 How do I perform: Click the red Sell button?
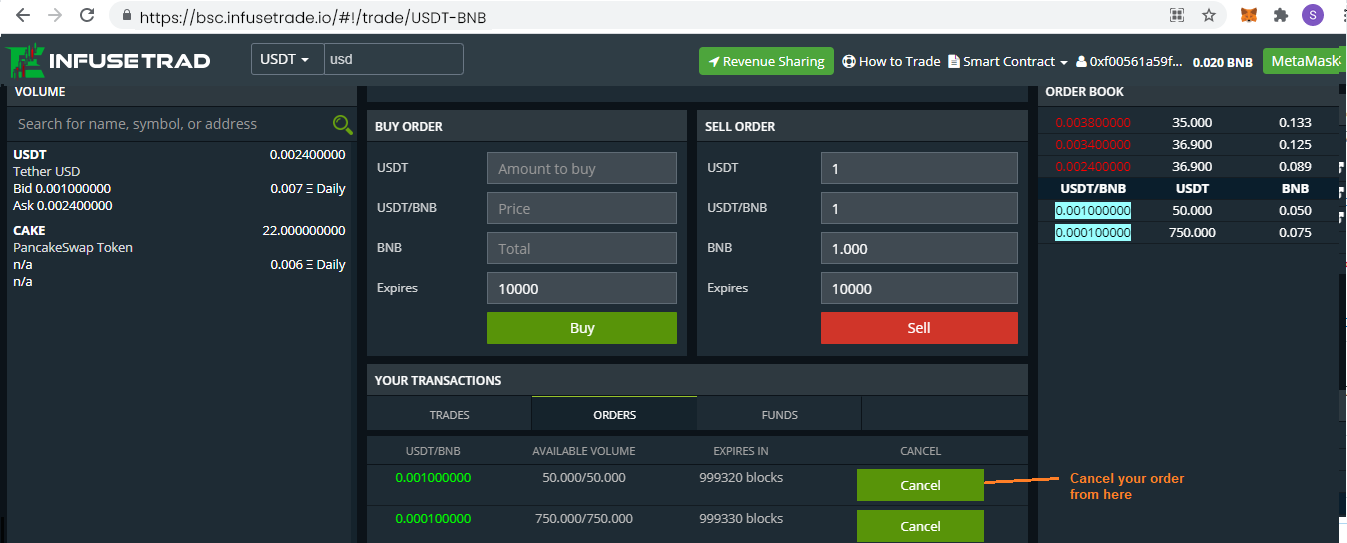click(919, 328)
